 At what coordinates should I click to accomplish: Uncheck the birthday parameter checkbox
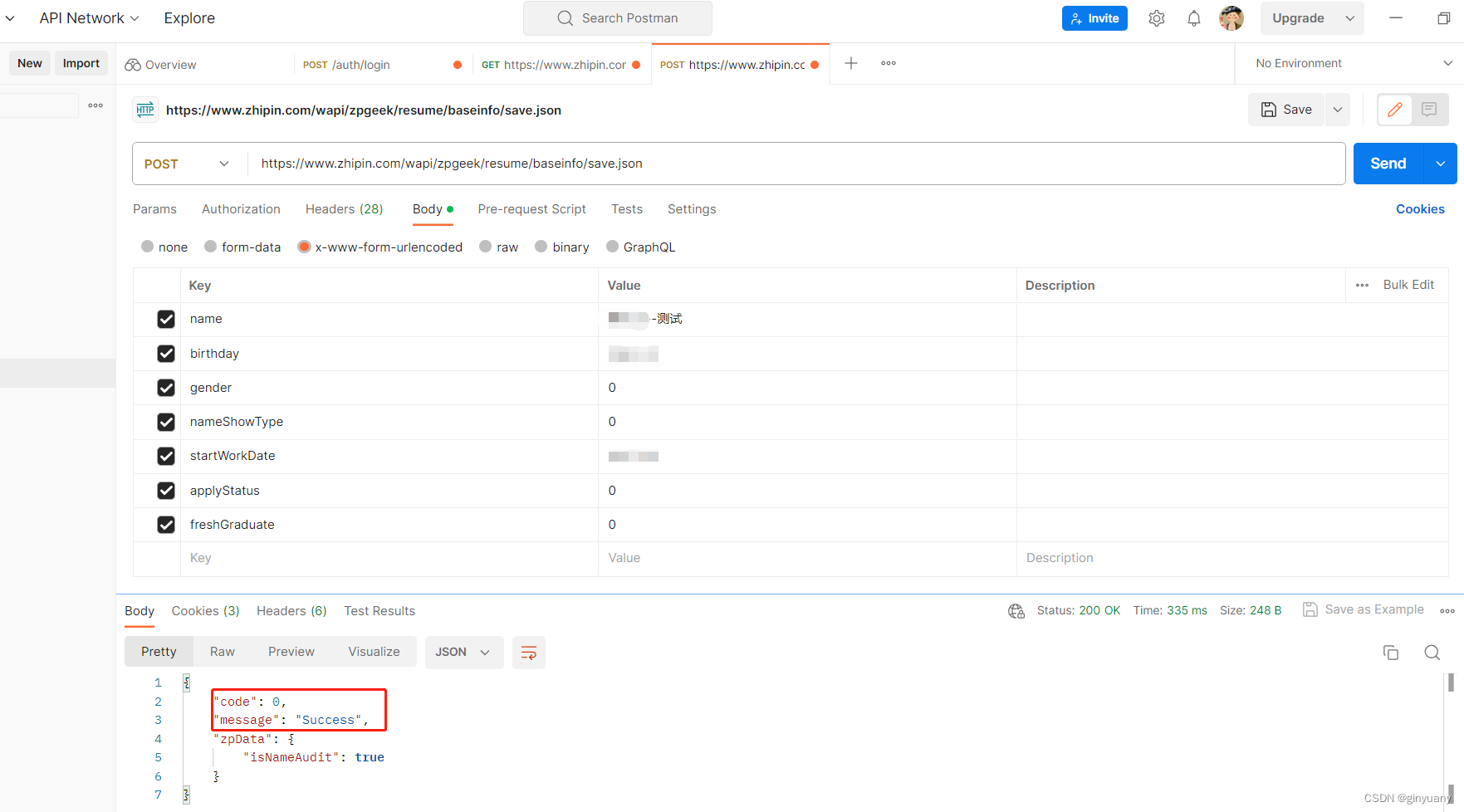tap(166, 354)
